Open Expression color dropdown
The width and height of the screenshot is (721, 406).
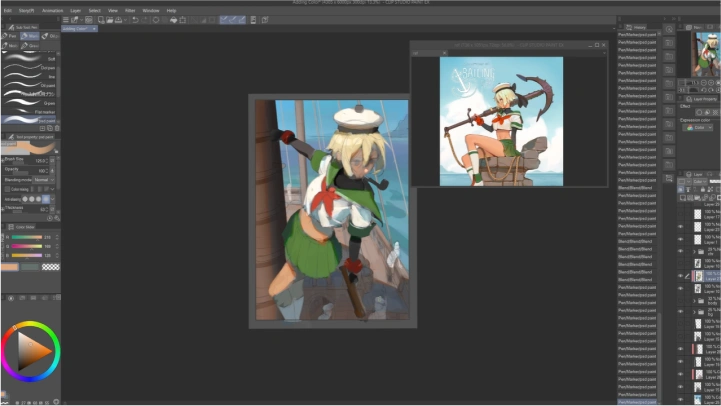[x=697, y=127]
